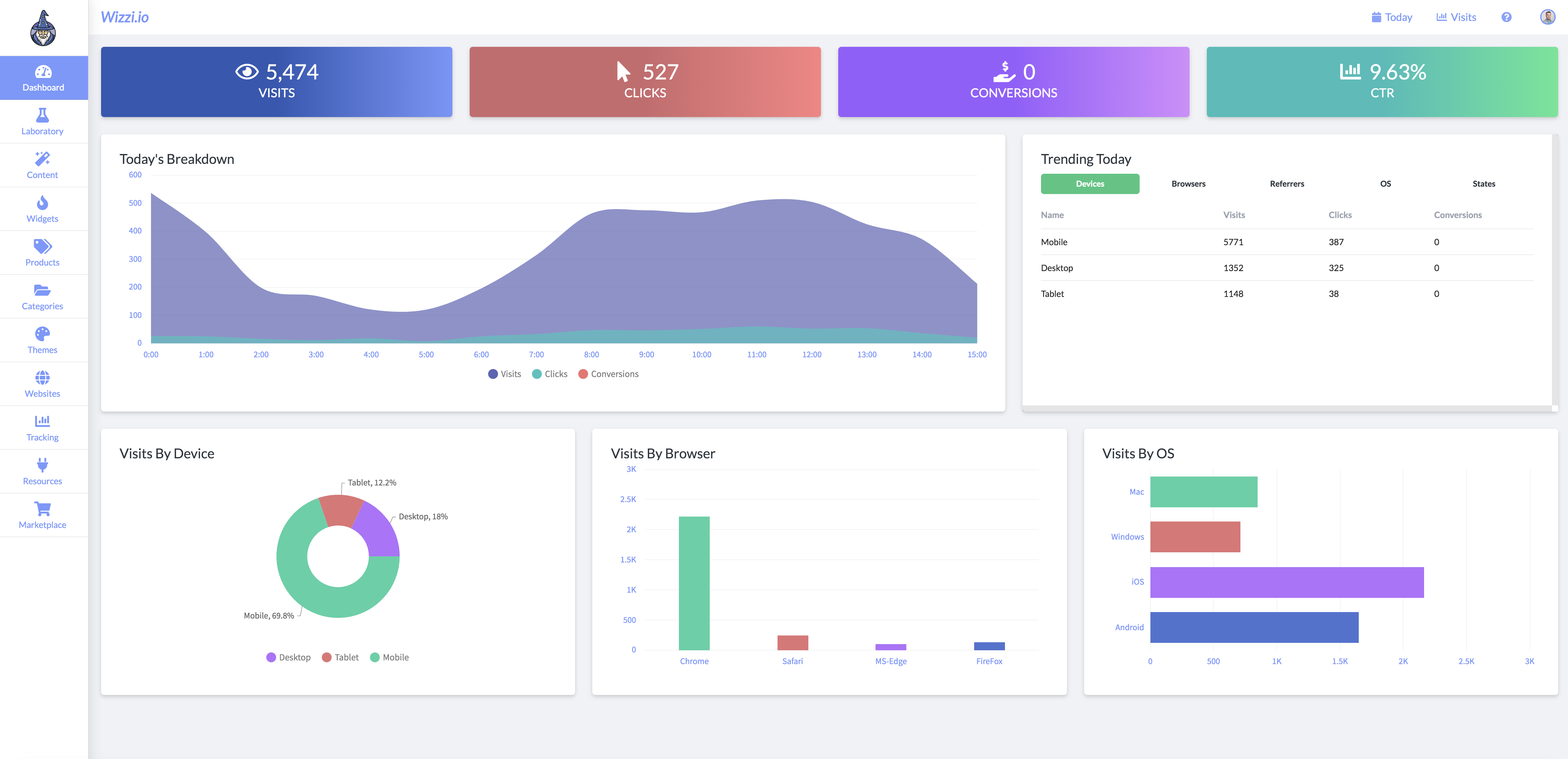The image size is (1568, 759).
Task: Toggle Desktop in device chart legend
Action: click(288, 657)
